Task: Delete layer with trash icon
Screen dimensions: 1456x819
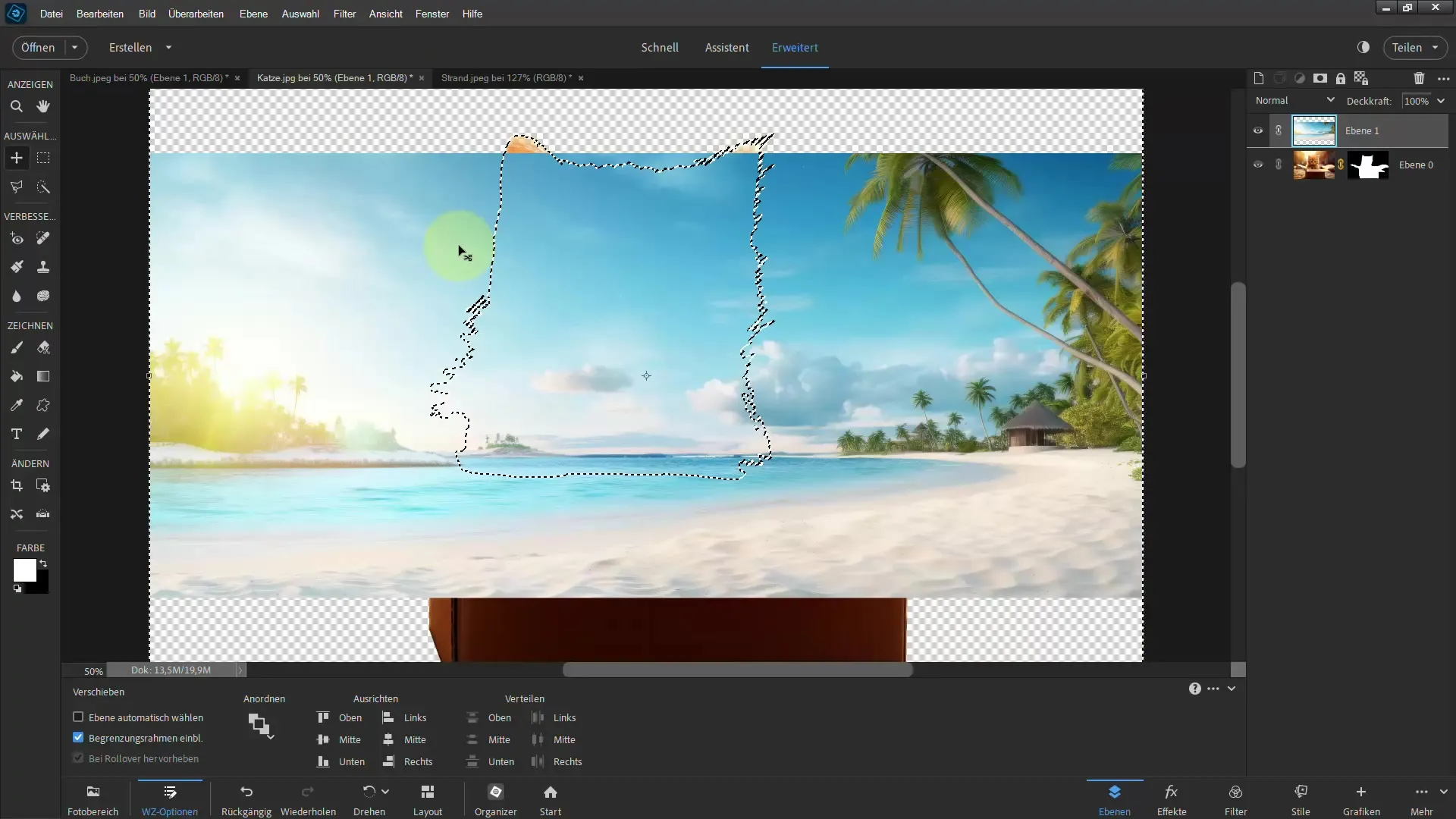Action: pos(1419,78)
